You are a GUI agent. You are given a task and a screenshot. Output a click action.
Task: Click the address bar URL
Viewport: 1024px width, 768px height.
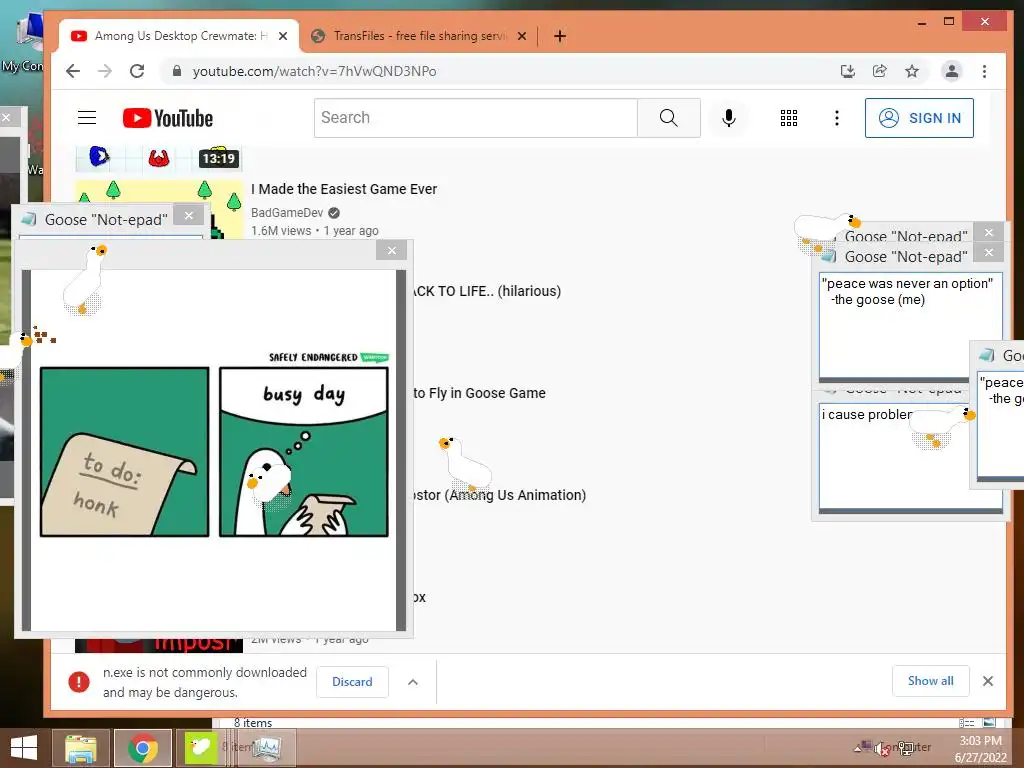[314, 71]
